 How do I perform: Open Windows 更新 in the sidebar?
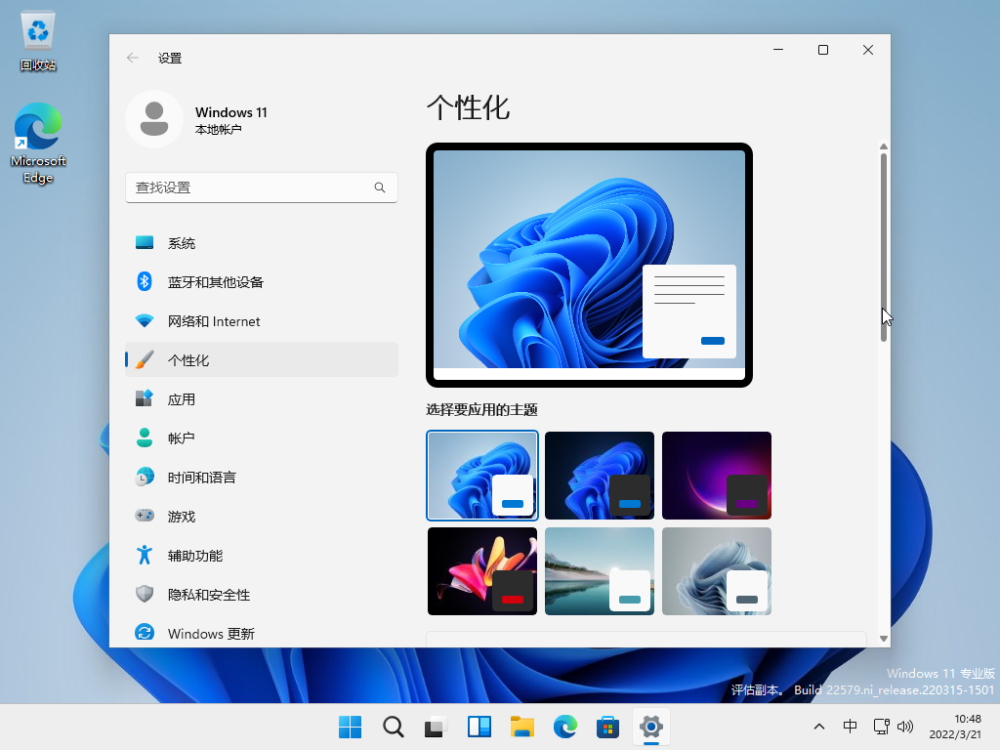[x=210, y=633]
